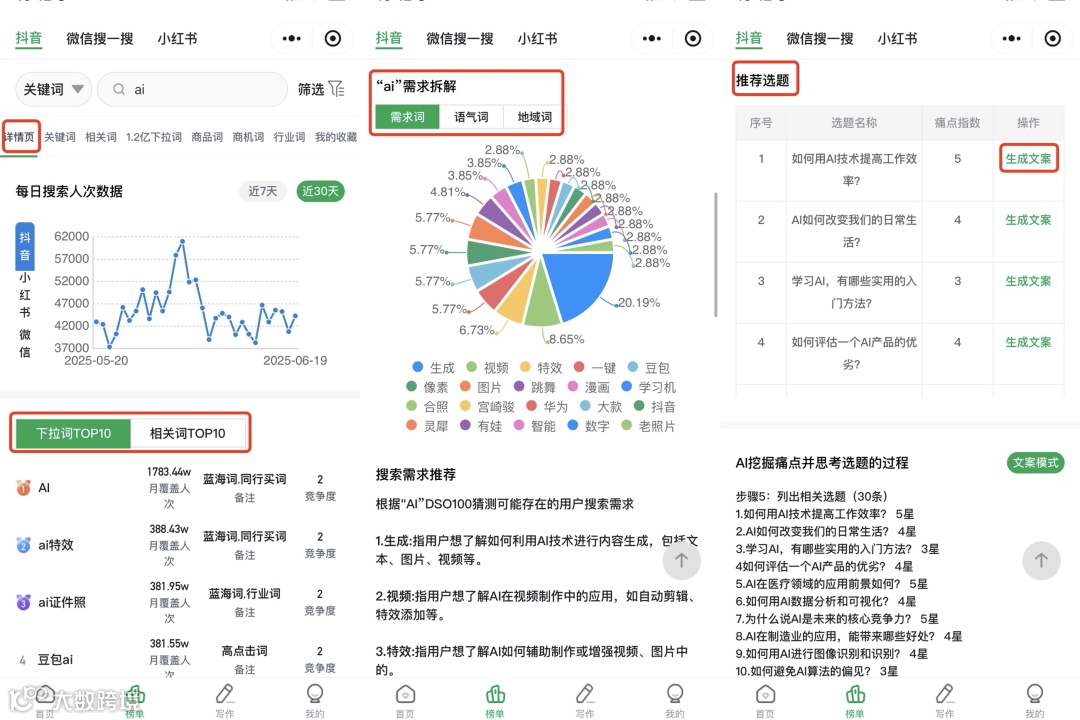Click the large blue 20.19% pie slice
The width and height of the screenshot is (1080, 720).
[x=582, y=282]
